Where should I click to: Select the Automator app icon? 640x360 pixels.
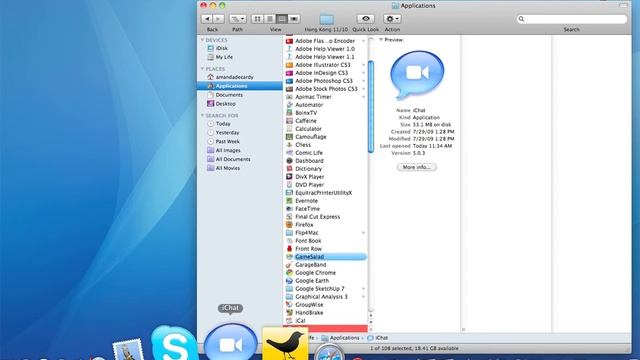[289, 105]
